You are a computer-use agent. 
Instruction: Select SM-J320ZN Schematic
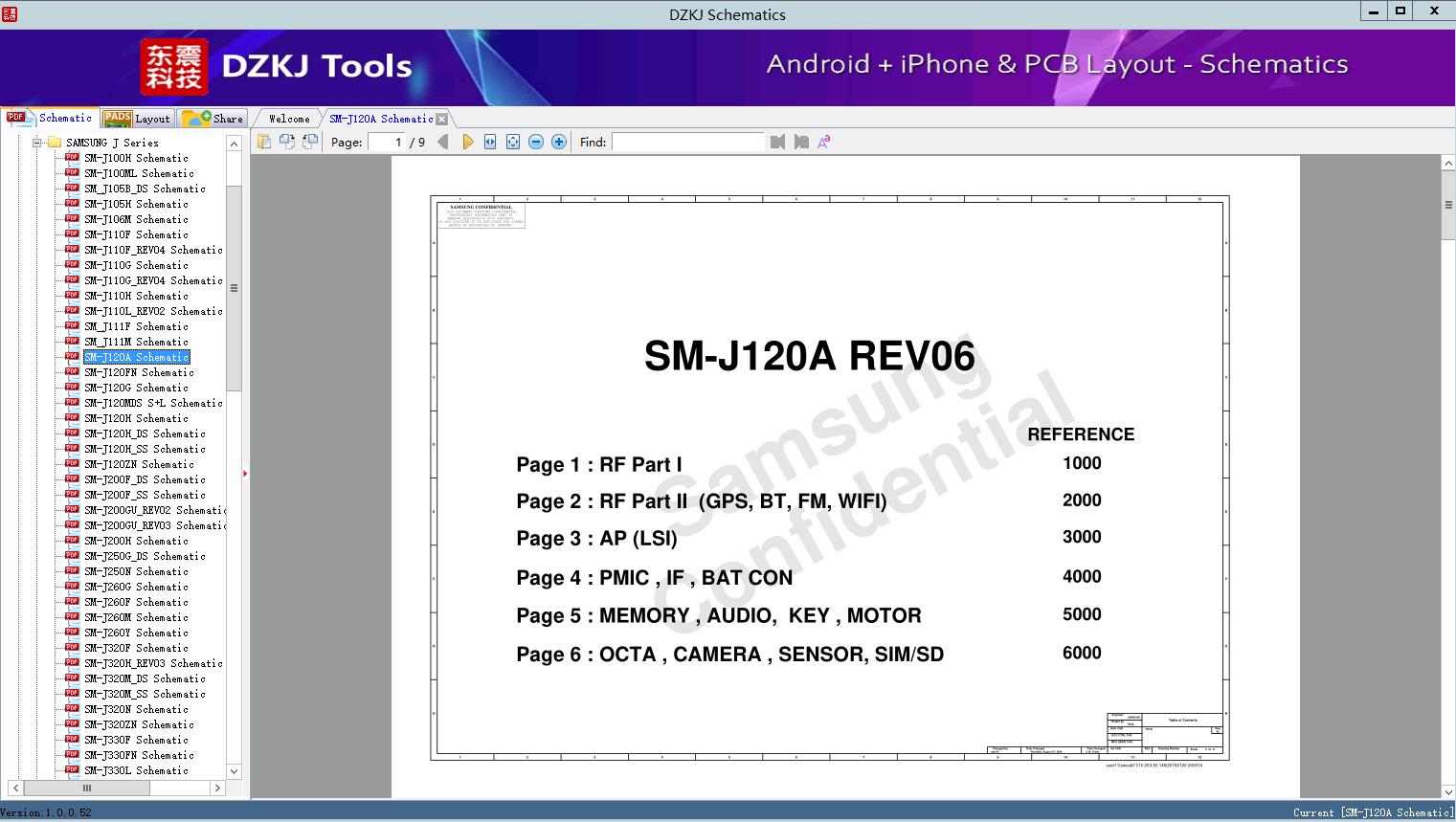139,724
